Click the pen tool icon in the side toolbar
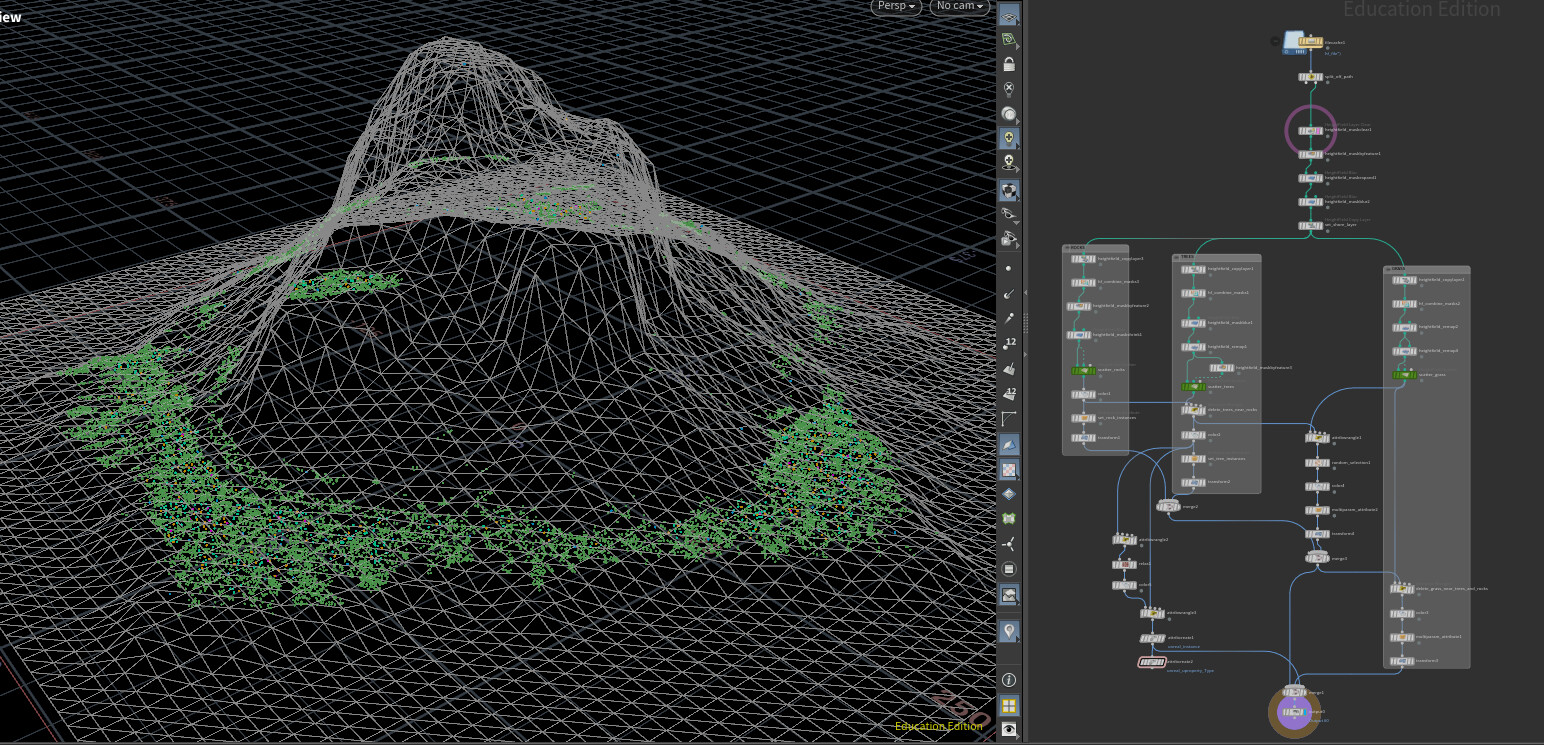The image size is (1544, 745). pos(1009,317)
